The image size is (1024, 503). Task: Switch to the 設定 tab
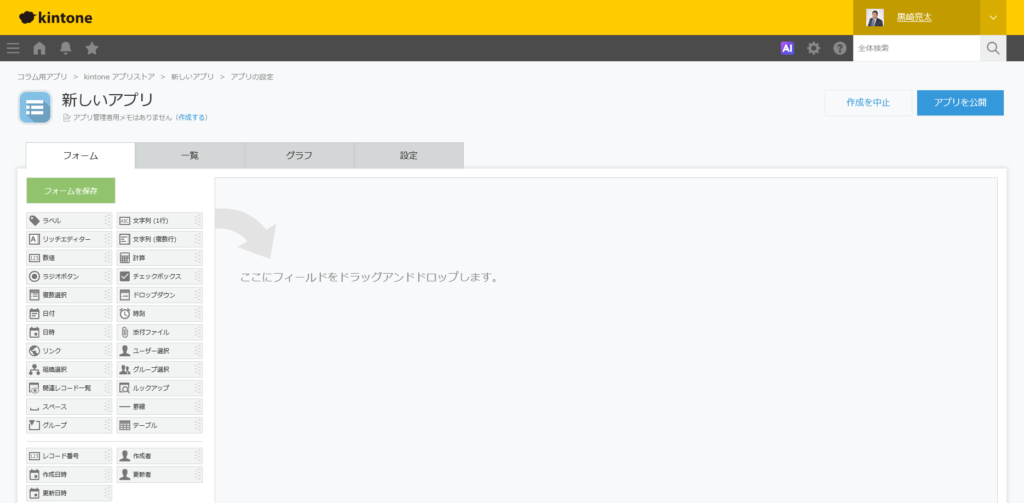[409, 155]
